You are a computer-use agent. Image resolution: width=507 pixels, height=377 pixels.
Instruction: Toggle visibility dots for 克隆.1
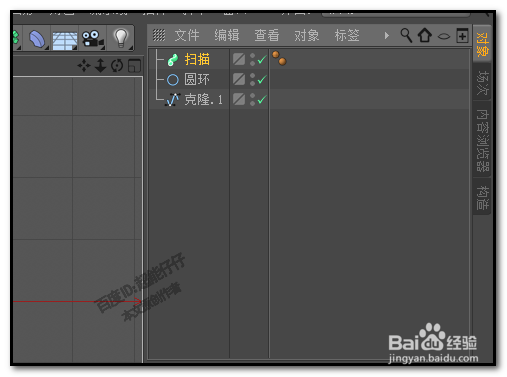252,99
